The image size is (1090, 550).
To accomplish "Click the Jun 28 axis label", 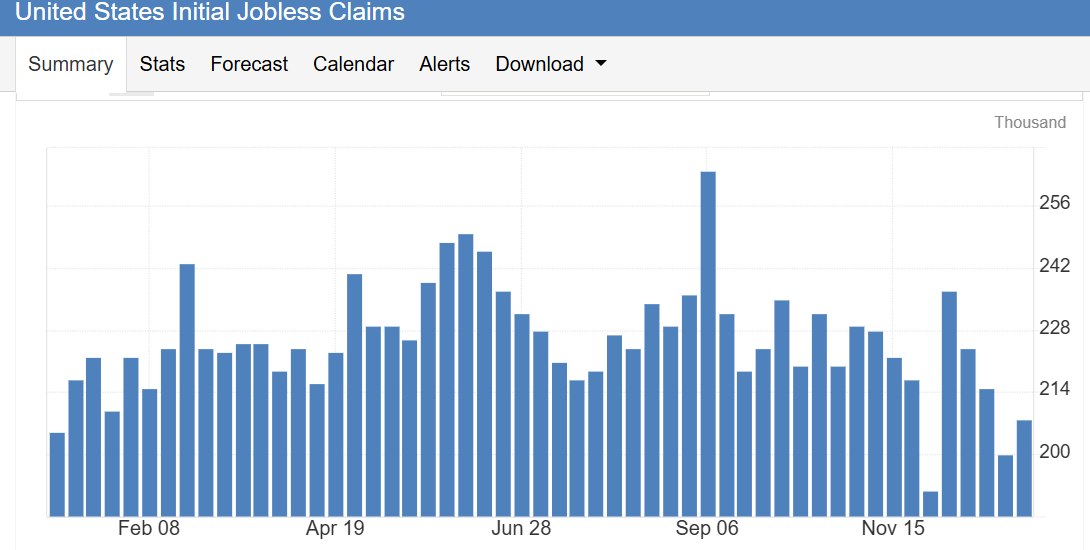I will (521, 528).
